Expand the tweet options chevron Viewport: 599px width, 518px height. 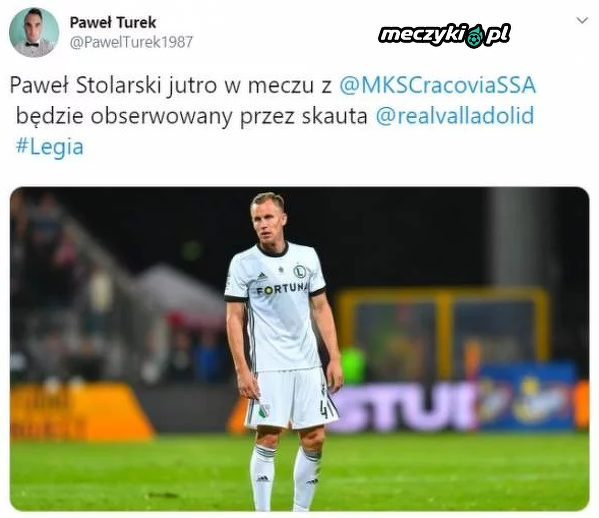pos(582,20)
